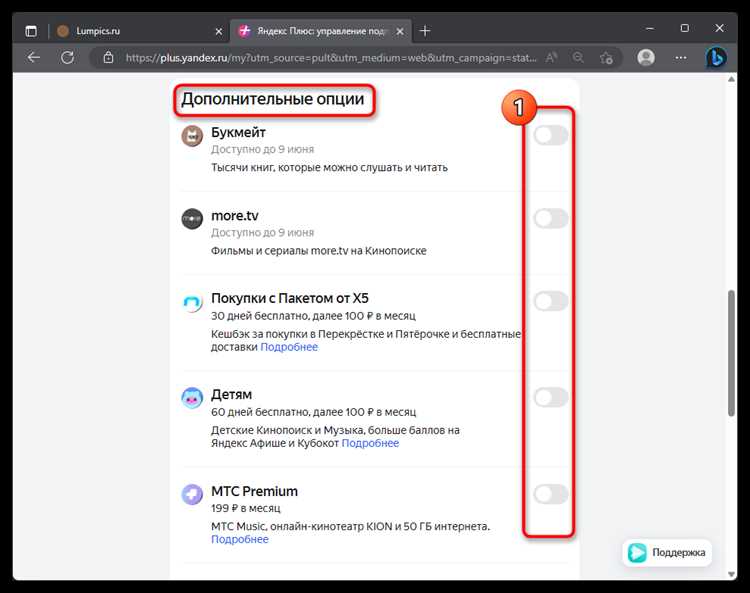This screenshot has width=750, height=593.
Task: Click the more.tv title text
Action: (x=235, y=216)
